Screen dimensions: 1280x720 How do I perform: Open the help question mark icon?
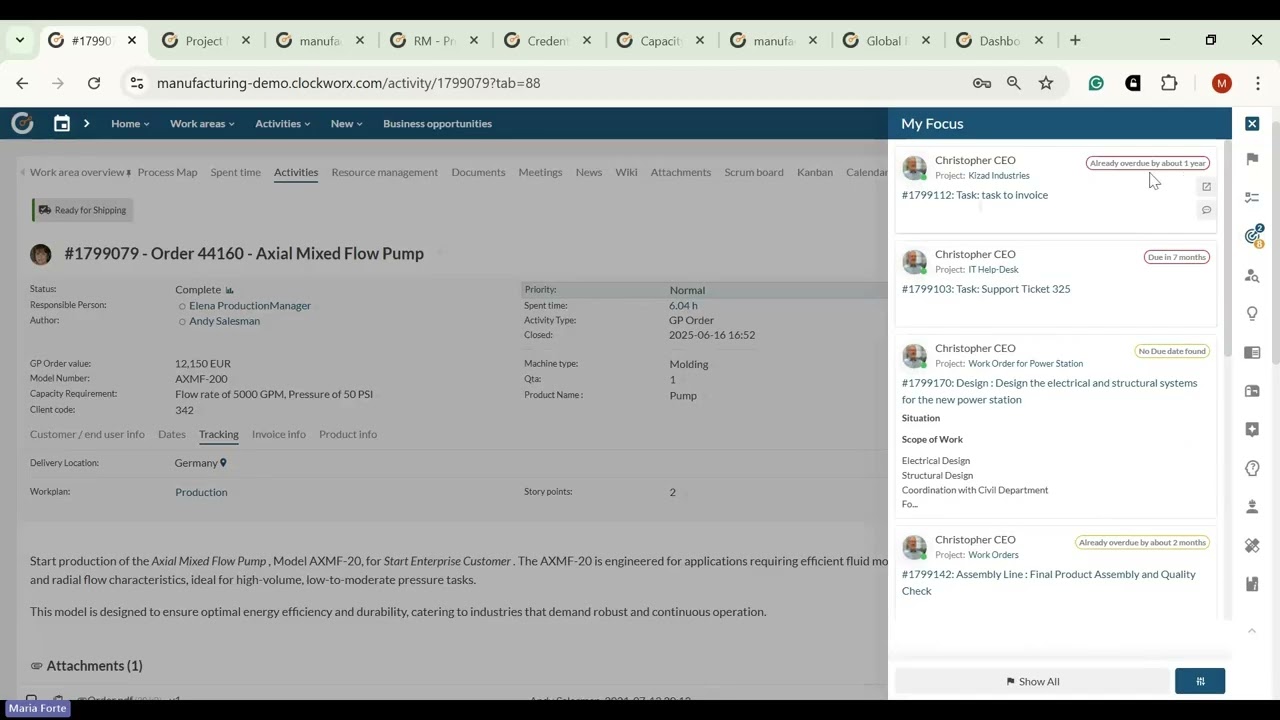[1252, 468]
